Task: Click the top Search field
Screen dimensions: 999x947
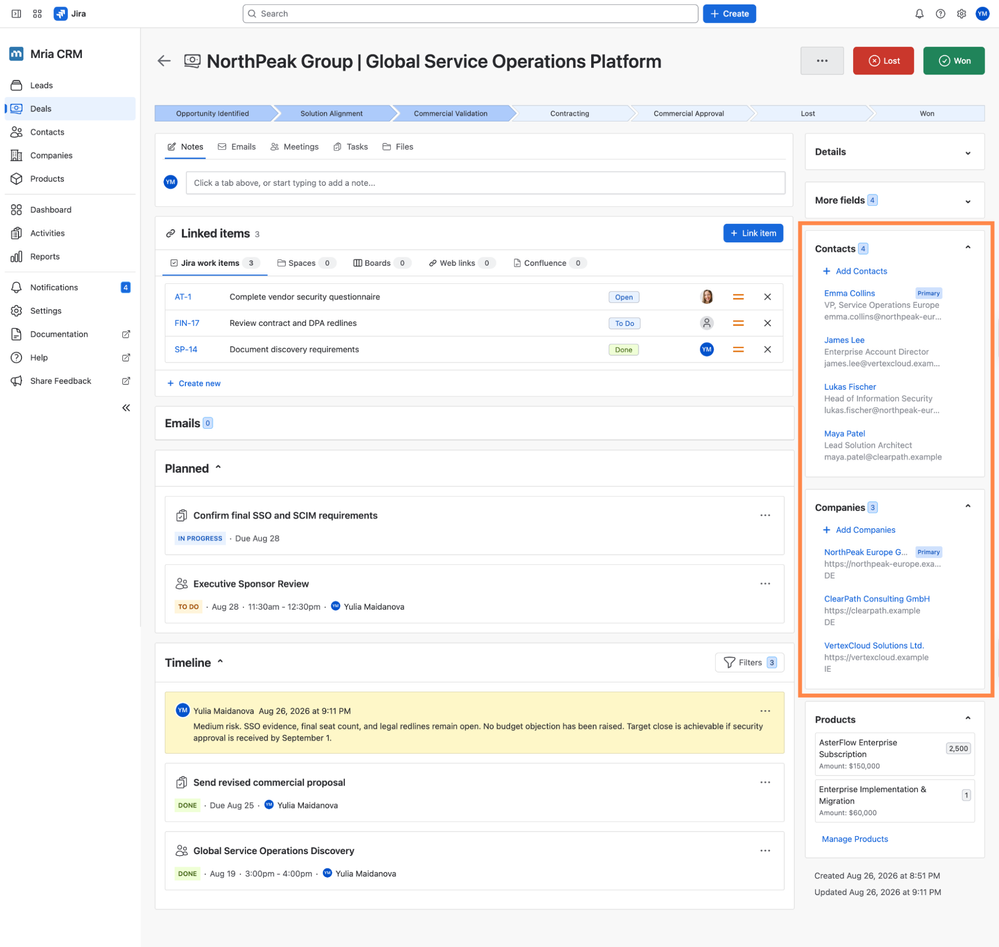Action: 470,14
